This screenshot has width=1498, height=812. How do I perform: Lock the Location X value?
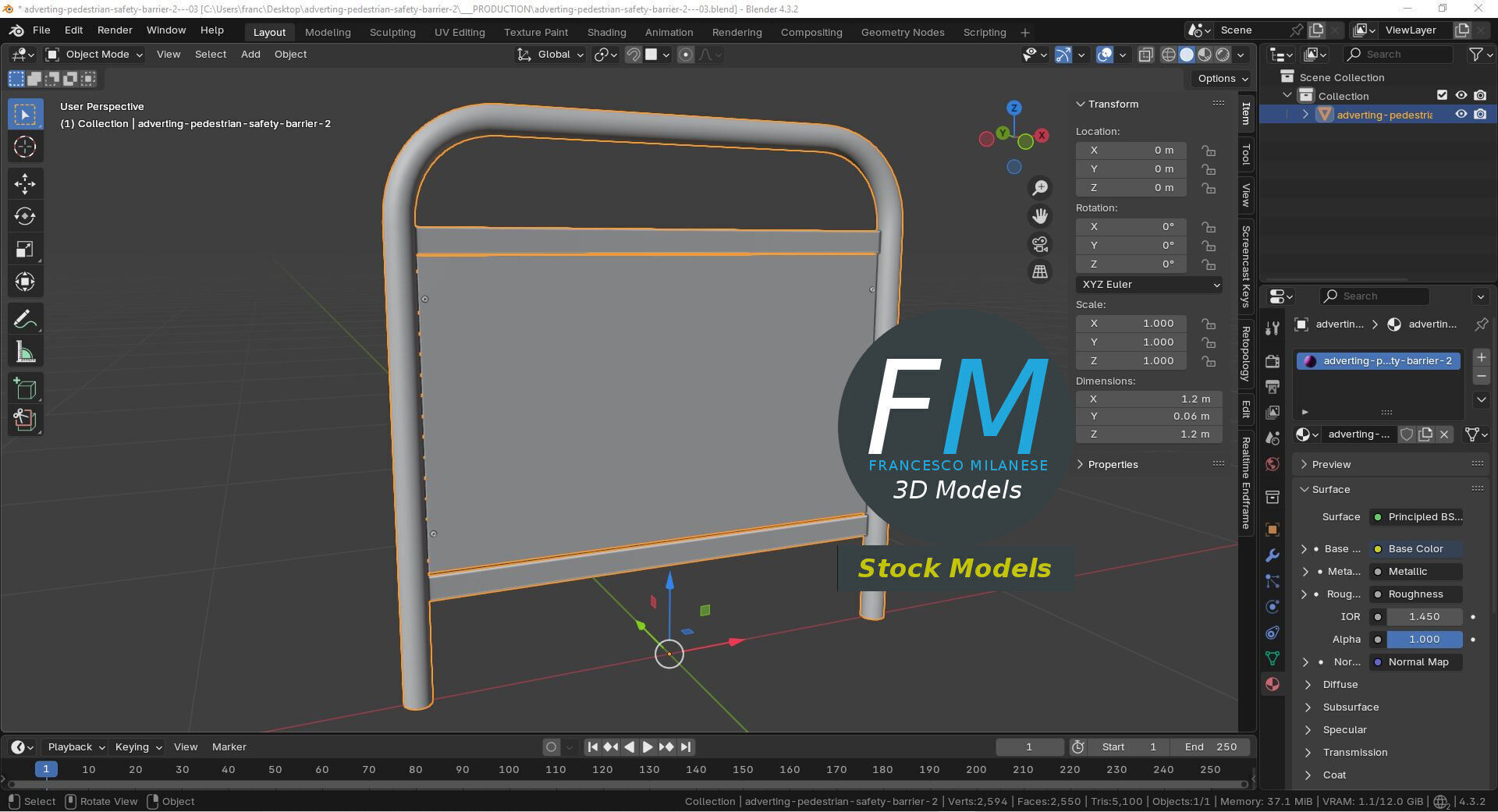tap(1209, 151)
